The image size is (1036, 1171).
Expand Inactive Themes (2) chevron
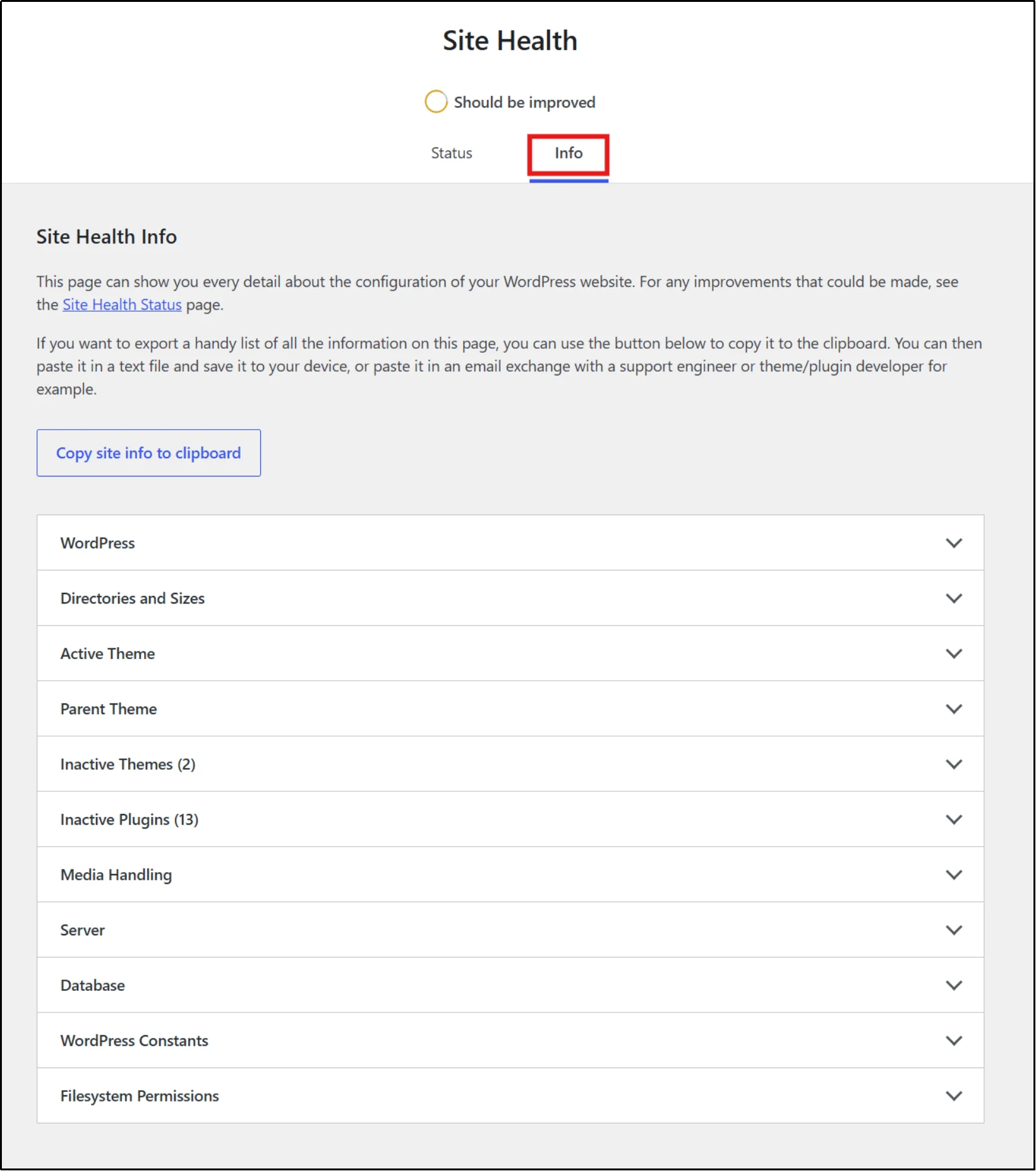coord(954,764)
